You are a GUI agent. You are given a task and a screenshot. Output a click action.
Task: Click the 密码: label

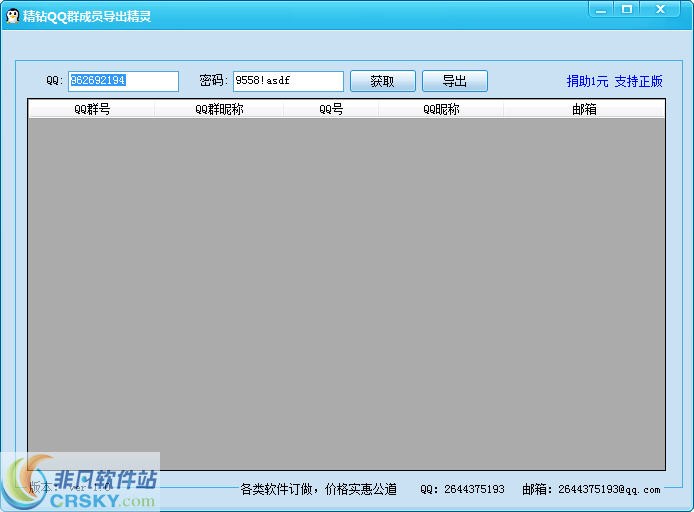pos(213,81)
